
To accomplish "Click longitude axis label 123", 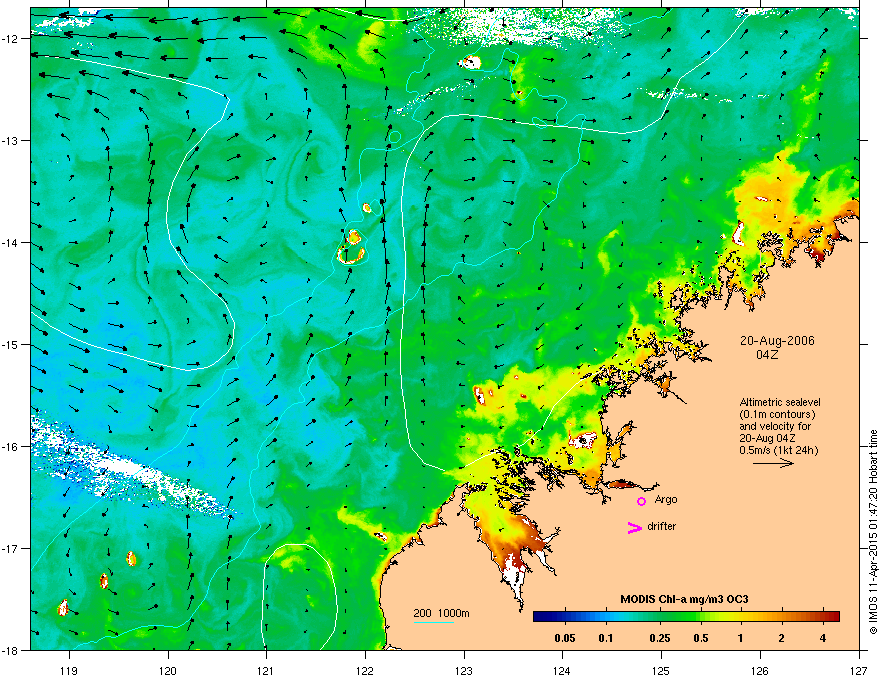I will pyautogui.click(x=464, y=670).
